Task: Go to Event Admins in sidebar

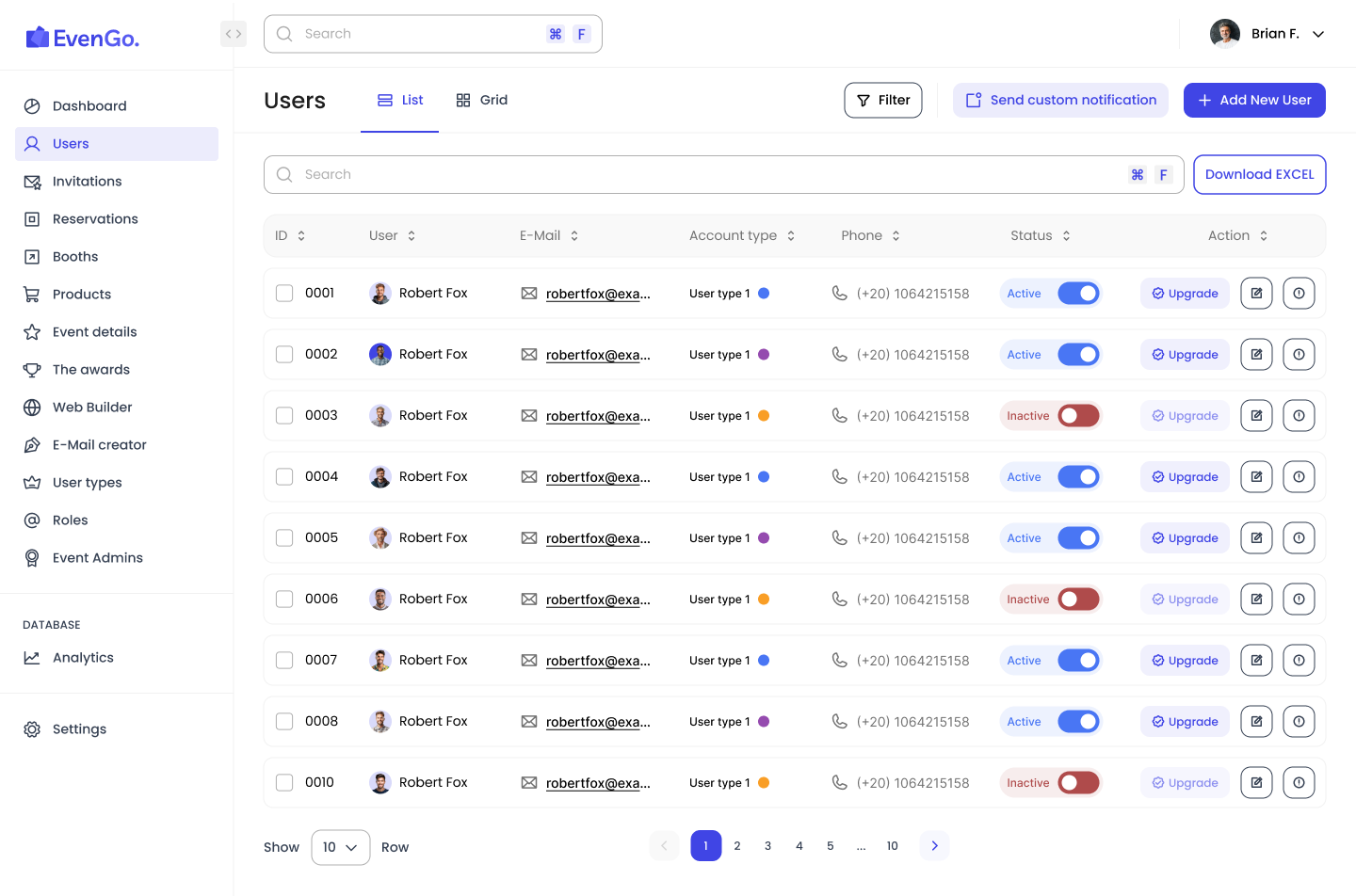Action: (x=117, y=558)
